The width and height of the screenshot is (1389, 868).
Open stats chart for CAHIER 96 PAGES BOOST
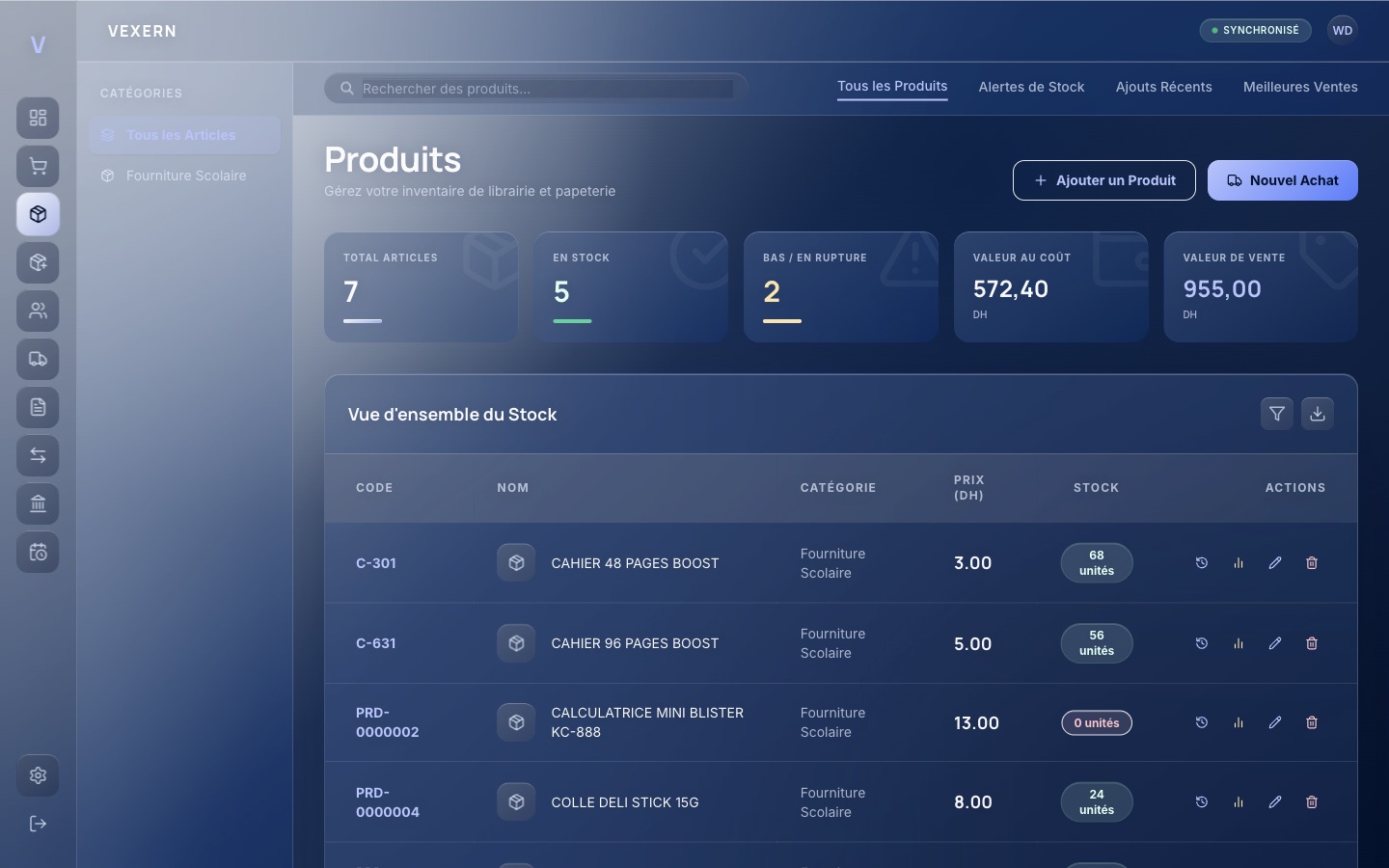tap(1239, 643)
